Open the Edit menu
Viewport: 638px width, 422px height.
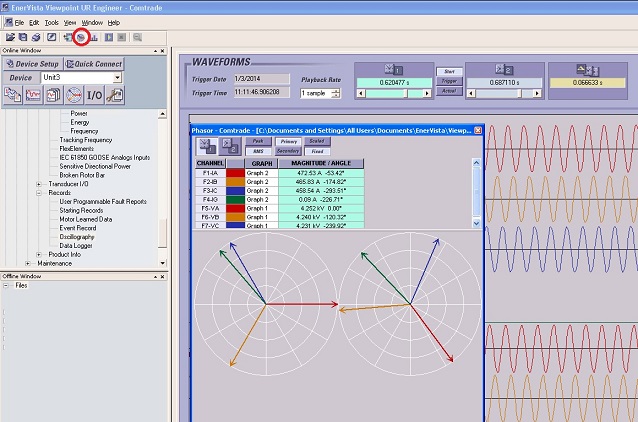(34, 23)
